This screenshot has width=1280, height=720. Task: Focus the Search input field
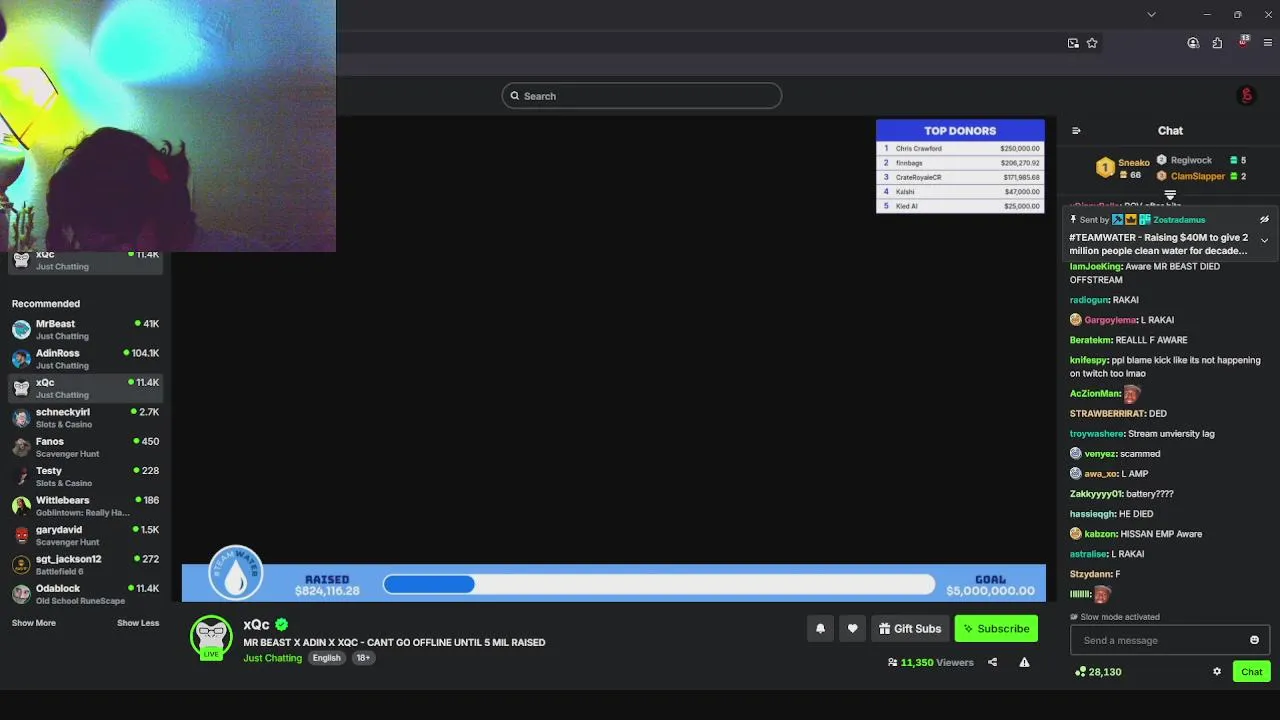pos(642,96)
